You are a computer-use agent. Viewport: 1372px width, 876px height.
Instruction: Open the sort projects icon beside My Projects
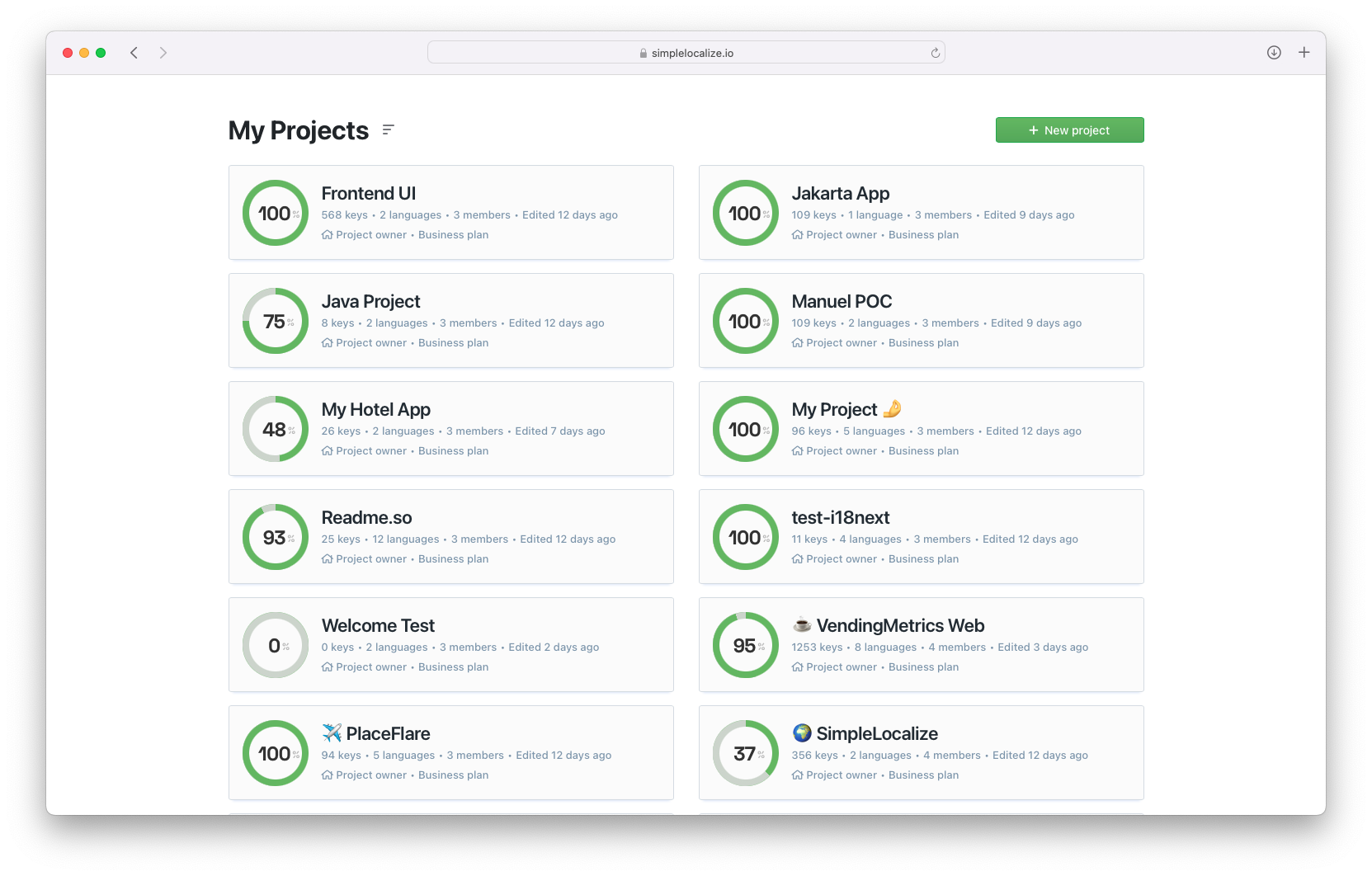(389, 130)
